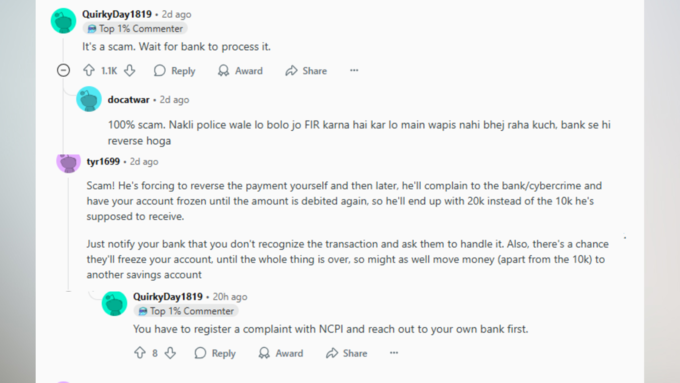This screenshot has height=383, width=680.
Task: Open QuirkyDay1819 link on the 20h reply
Action: tap(168, 297)
